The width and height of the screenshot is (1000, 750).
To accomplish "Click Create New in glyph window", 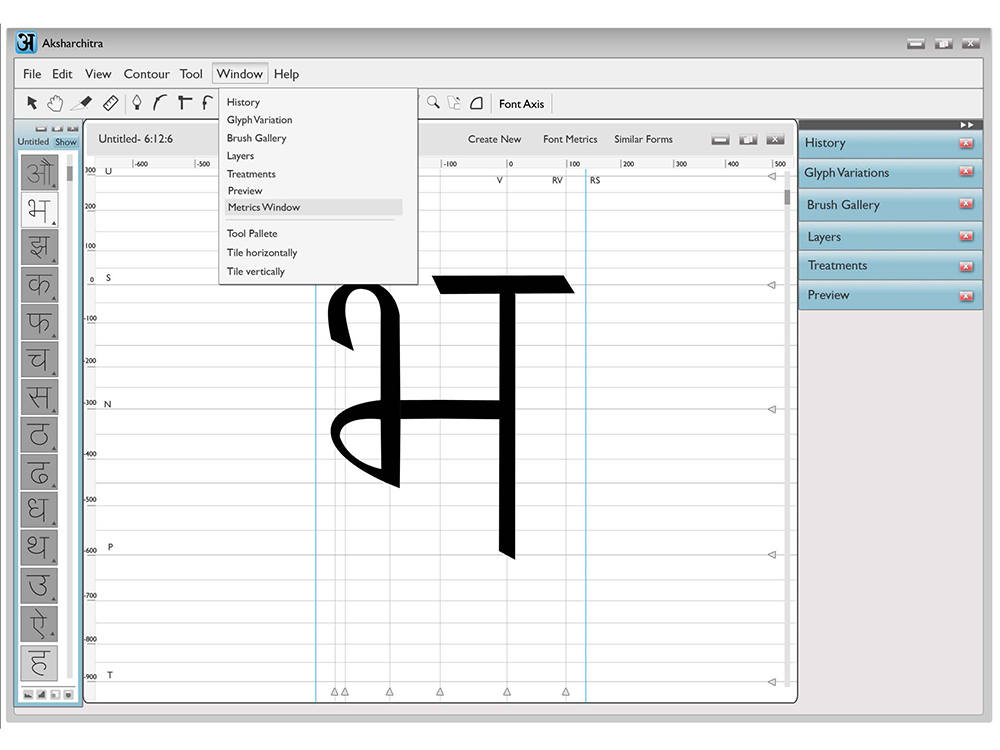I will tap(494, 139).
